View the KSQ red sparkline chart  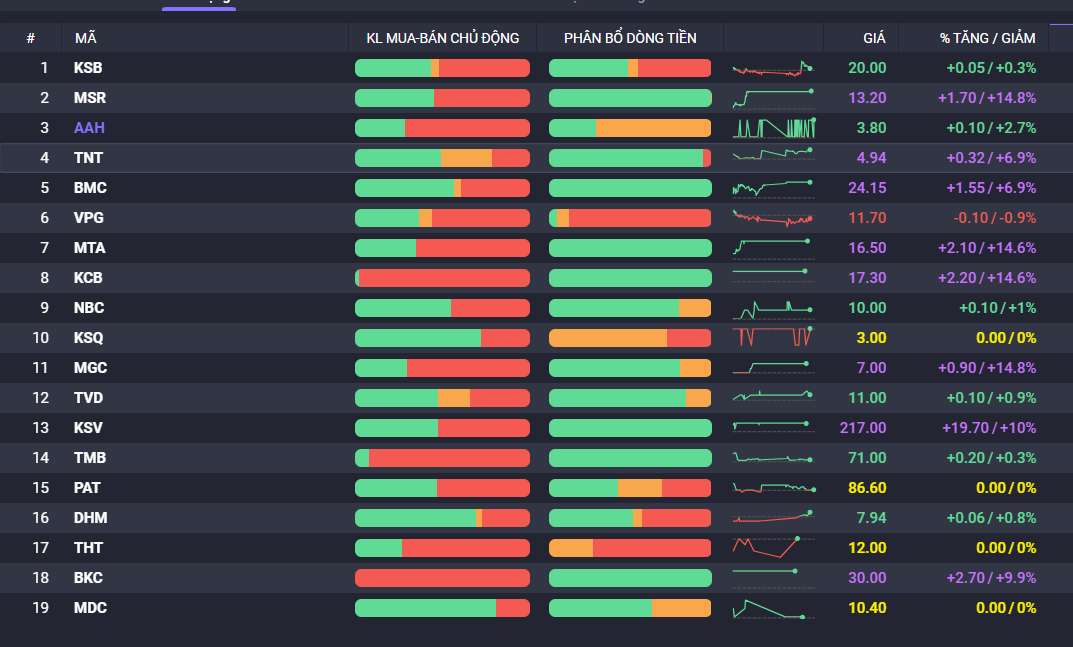pos(773,338)
